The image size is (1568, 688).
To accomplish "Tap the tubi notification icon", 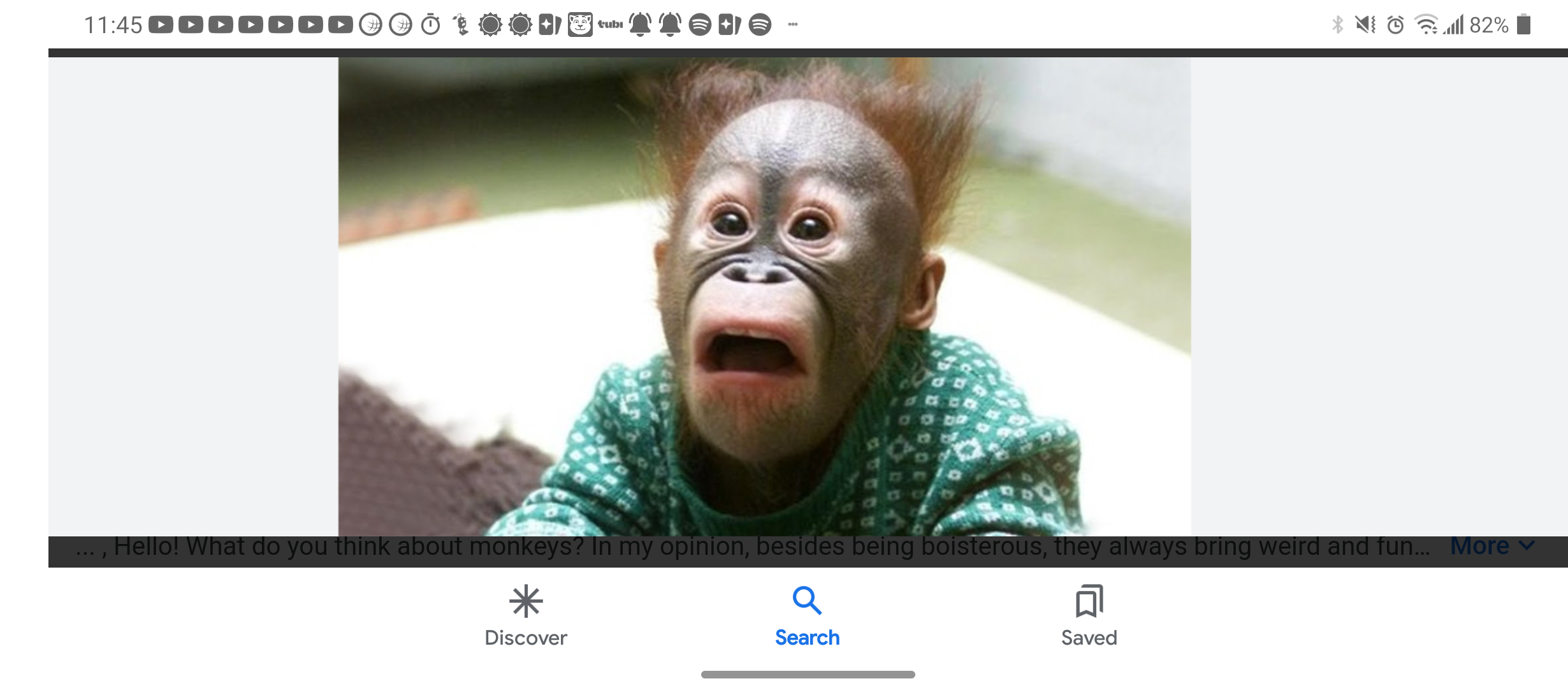I will [x=610, y=25].
